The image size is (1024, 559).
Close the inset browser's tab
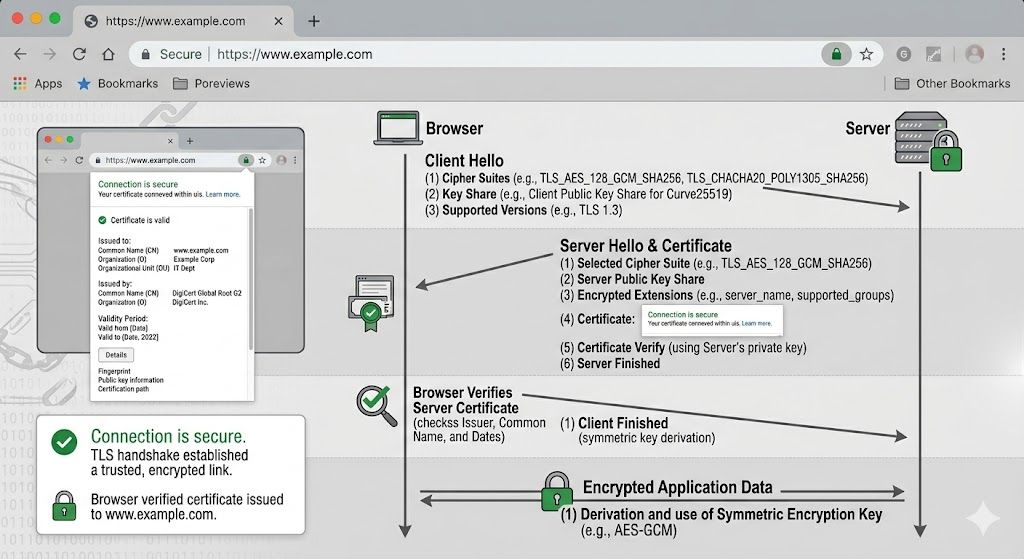click(170, 140)
